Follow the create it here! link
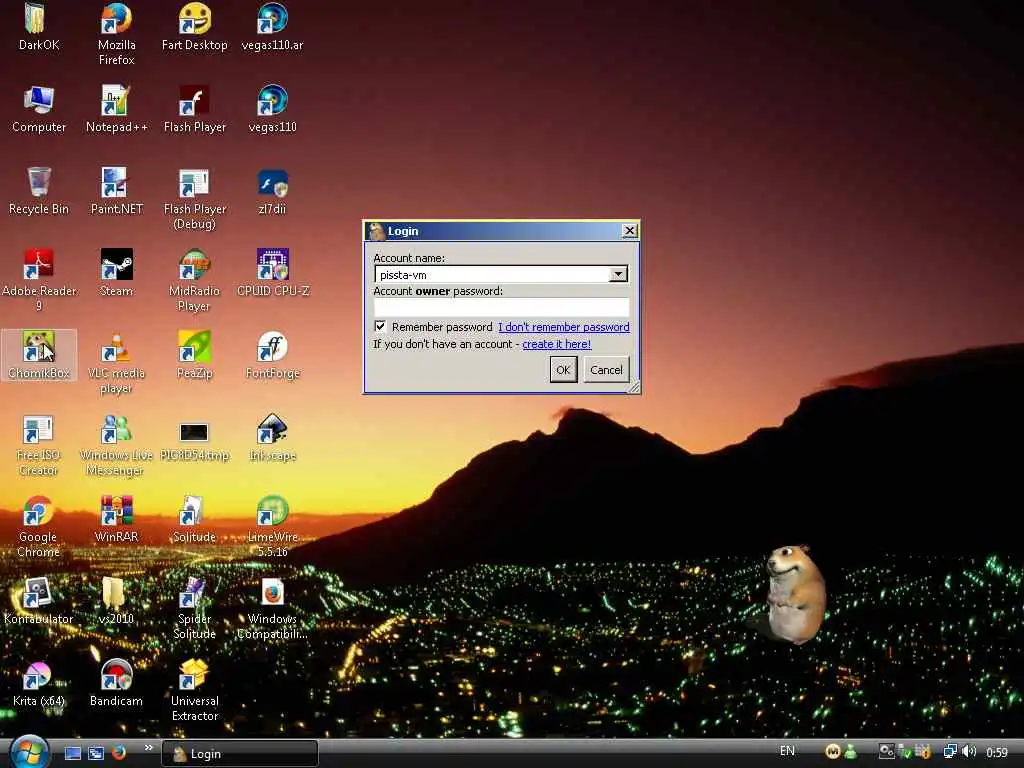The image size is (1024, 768). click(556, 344)
